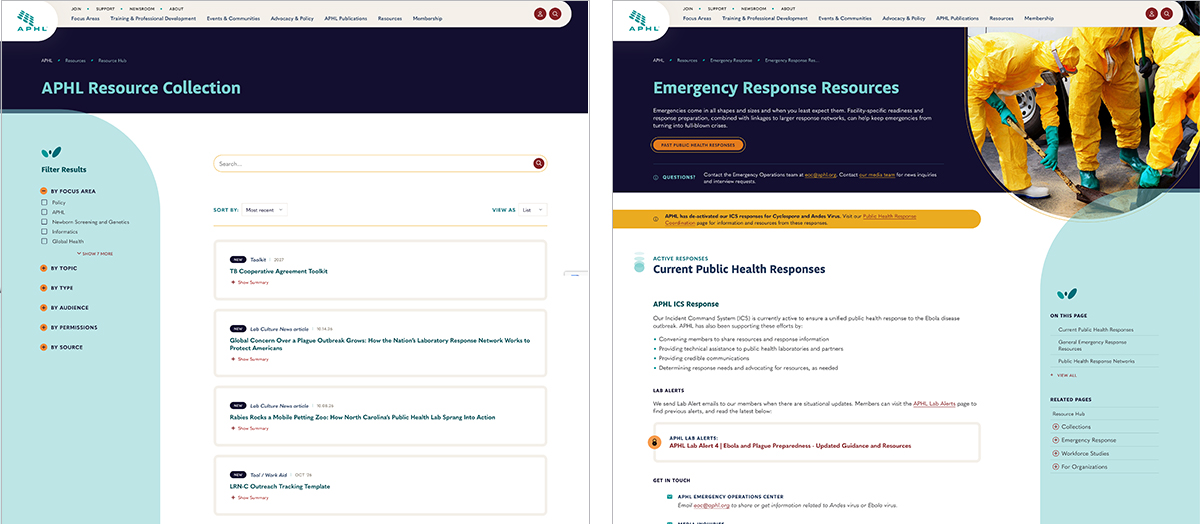Open user account icon on left page
1200x524 pixels.
pyautogui.click(x=540, y=14)
